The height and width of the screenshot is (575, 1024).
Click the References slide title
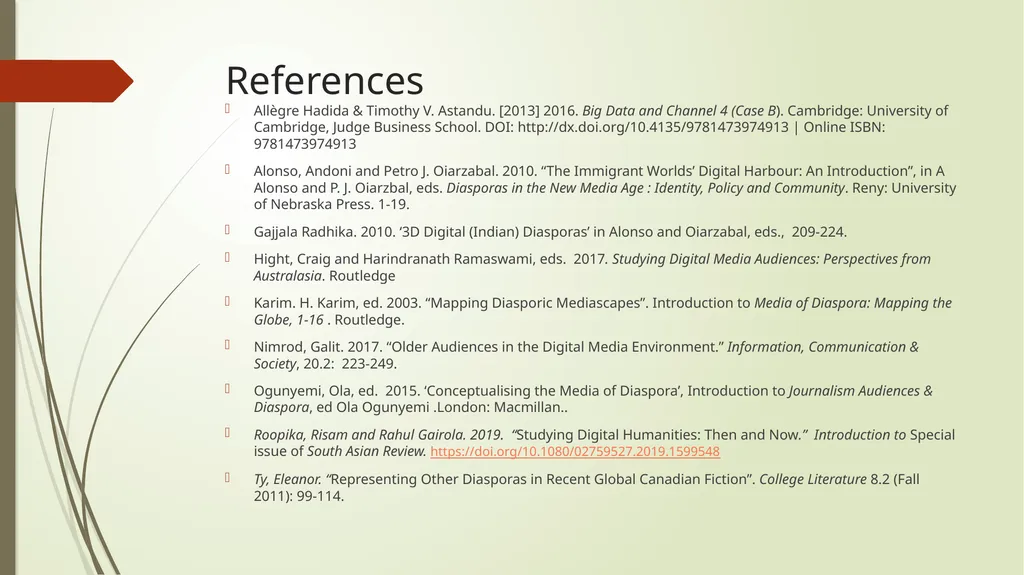tap(325, 80)
